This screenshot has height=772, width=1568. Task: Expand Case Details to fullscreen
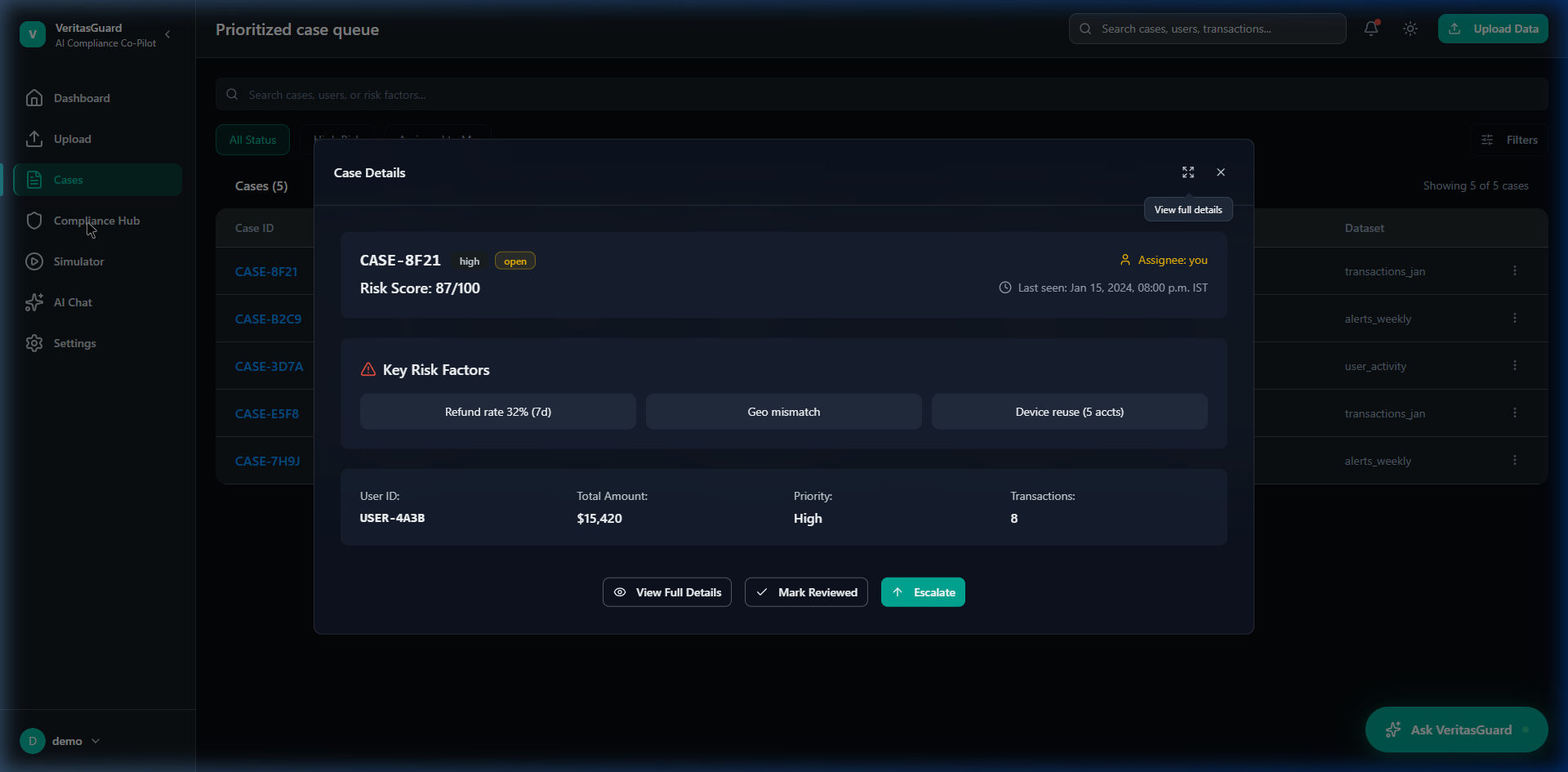coord(1188,172)
